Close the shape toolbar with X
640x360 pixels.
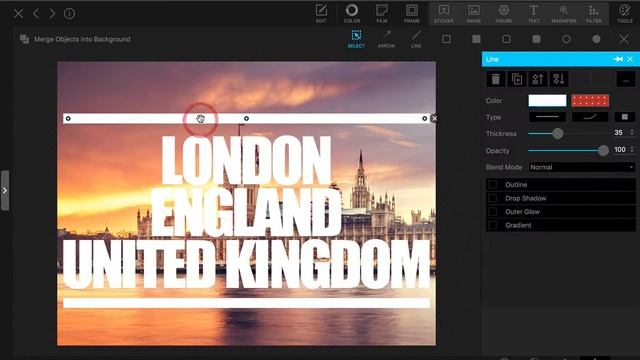point(624,39)
